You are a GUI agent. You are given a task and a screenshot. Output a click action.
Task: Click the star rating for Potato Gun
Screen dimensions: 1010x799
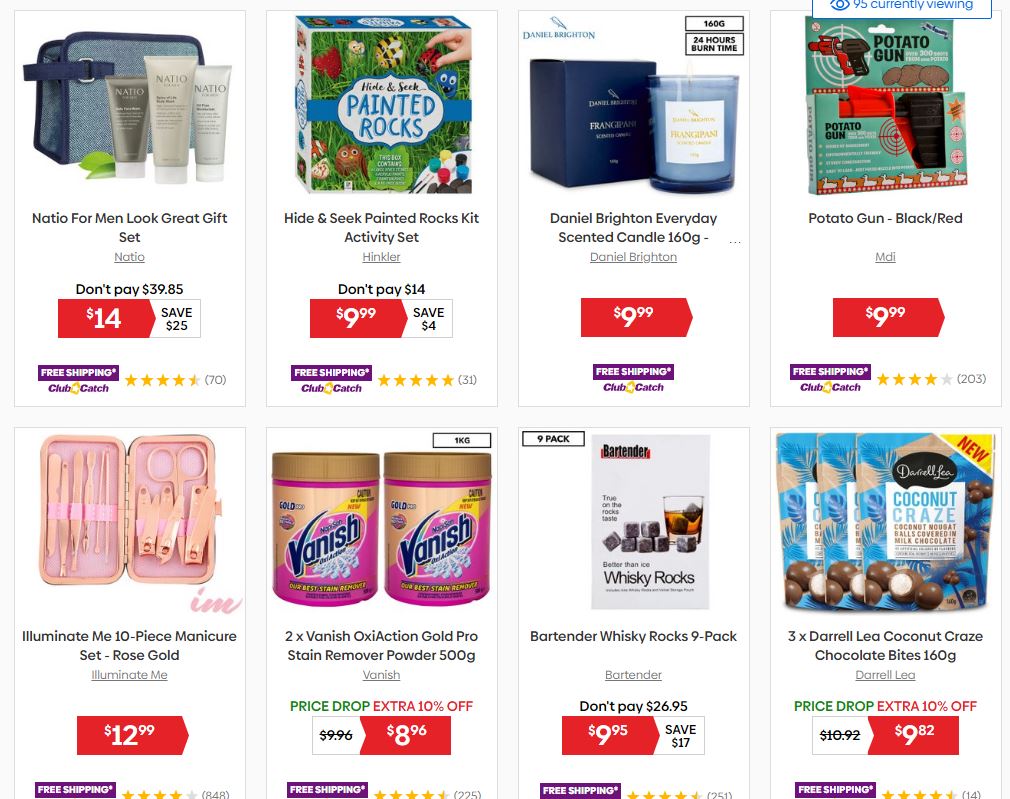point(915,379)
